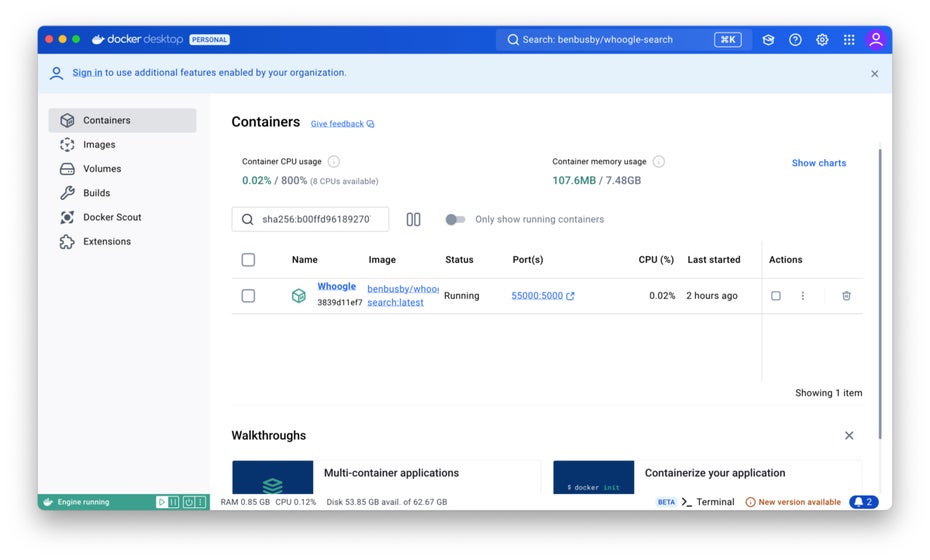Click the column layout icon next to search
This screenshot has height=560, width=930.
coord(413,219)
